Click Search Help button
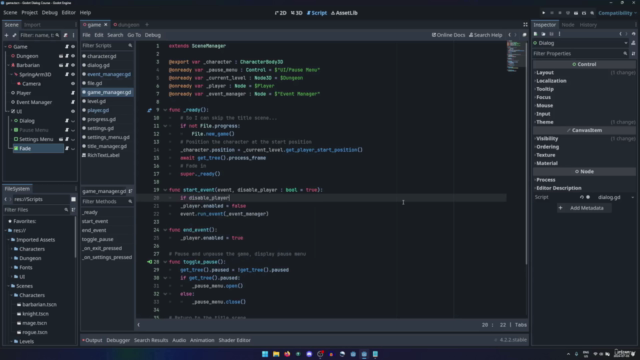 (x=485, y=35)
